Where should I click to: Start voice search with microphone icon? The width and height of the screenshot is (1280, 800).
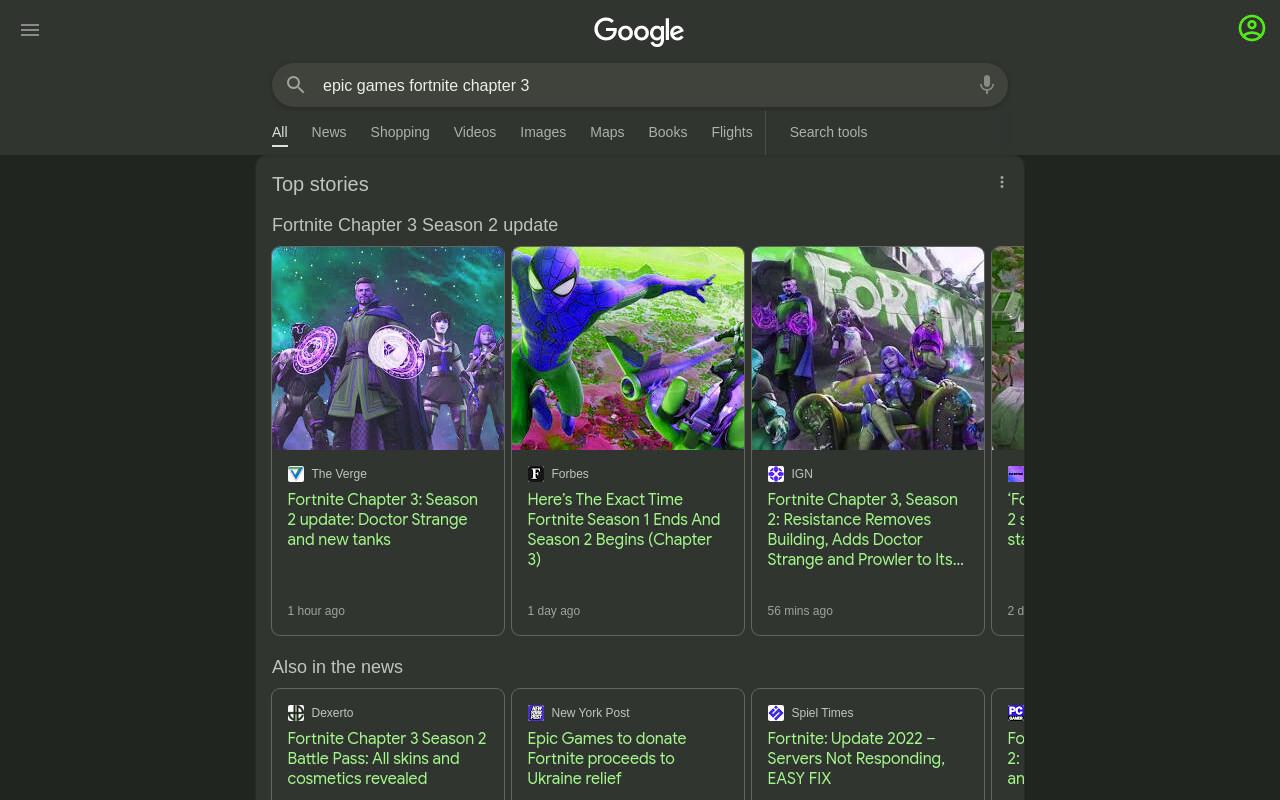point(987,85)
